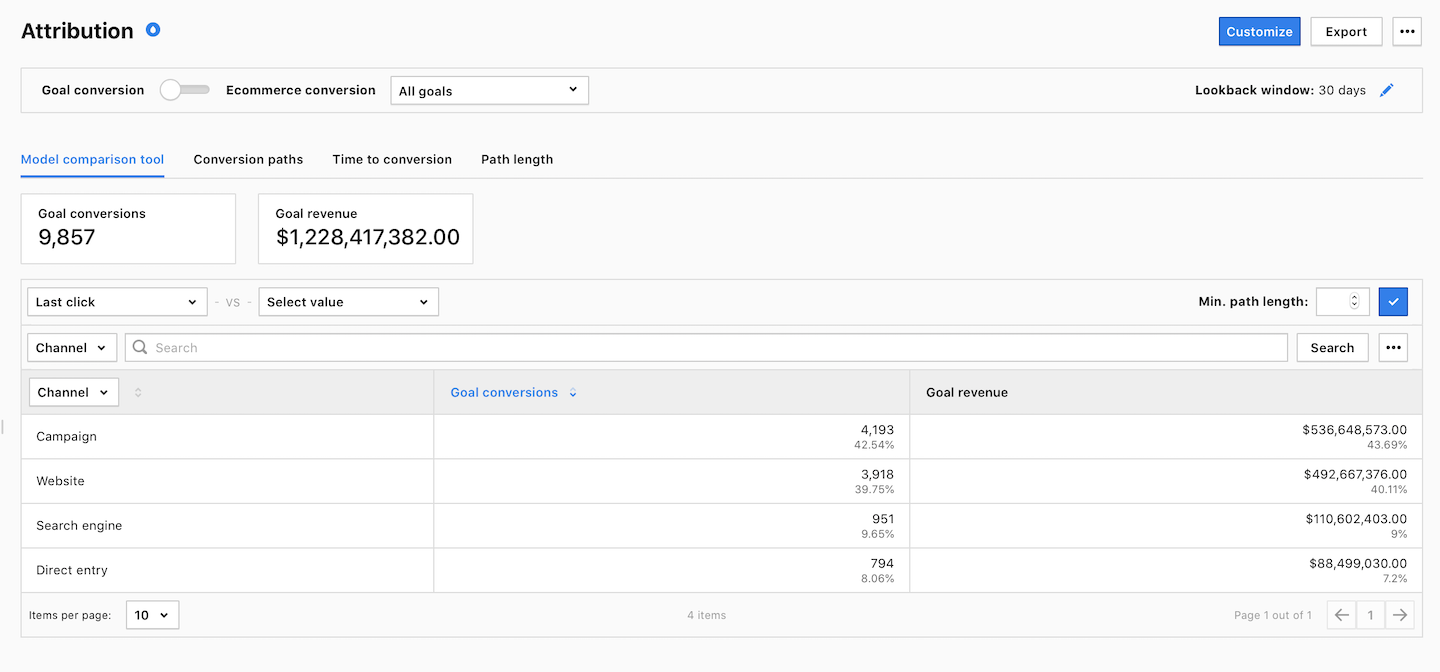The width and height of the screenshot is (1440, 672).
Task: Sort by Goal conversions column arrow
Action: 573,393
